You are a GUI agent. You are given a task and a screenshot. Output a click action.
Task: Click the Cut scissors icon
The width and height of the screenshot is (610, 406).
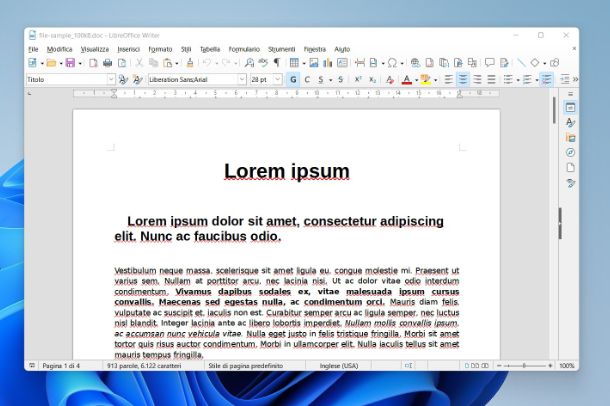(139, 63)
